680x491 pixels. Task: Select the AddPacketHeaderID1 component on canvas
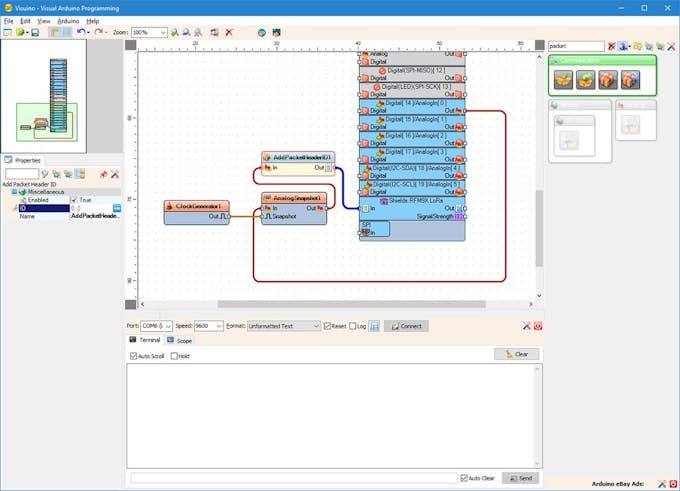(298, 163)
